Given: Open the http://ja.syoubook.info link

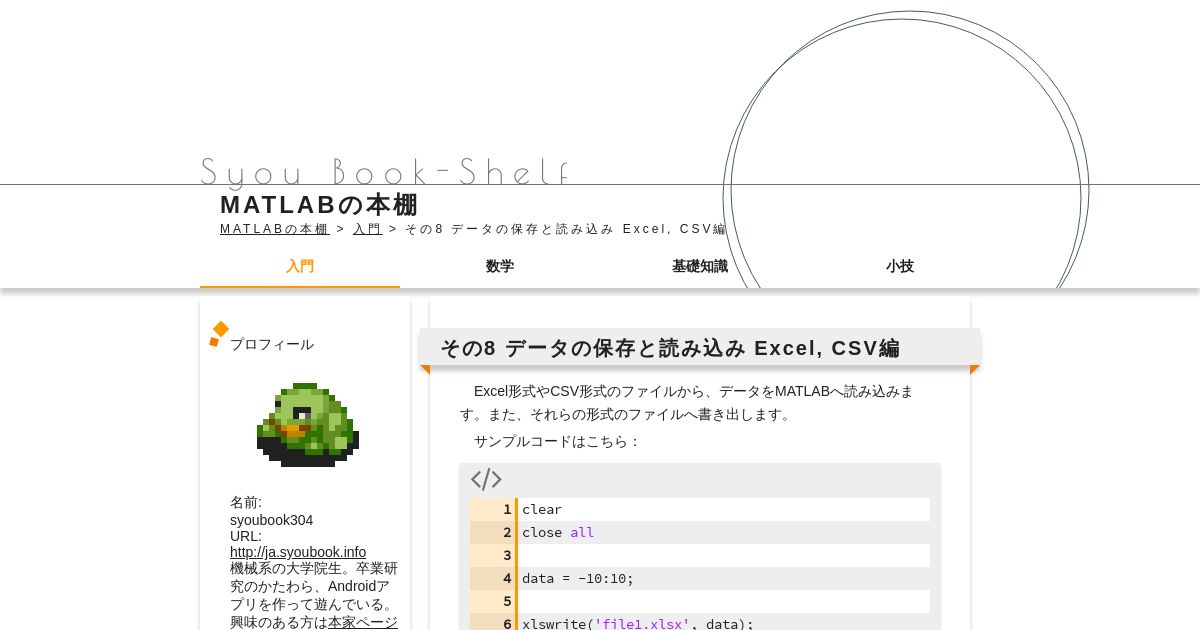Looking at the screenshot, I should pos(298,552).
